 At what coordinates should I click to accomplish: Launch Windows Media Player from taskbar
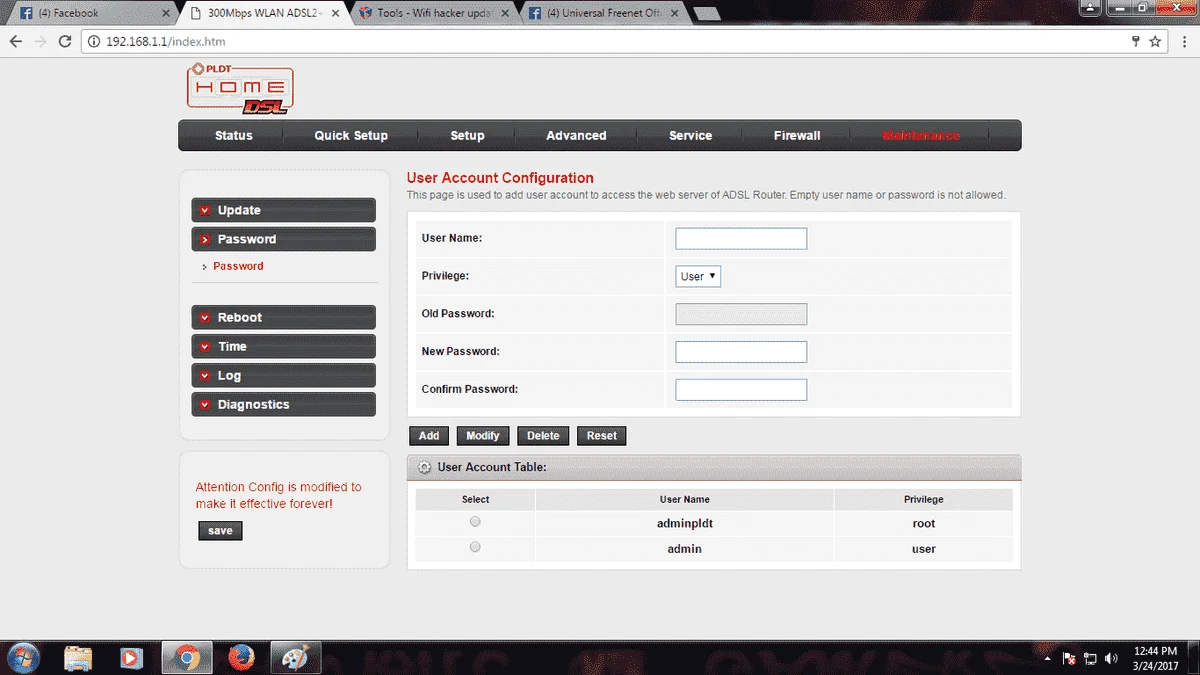(131, 658)
